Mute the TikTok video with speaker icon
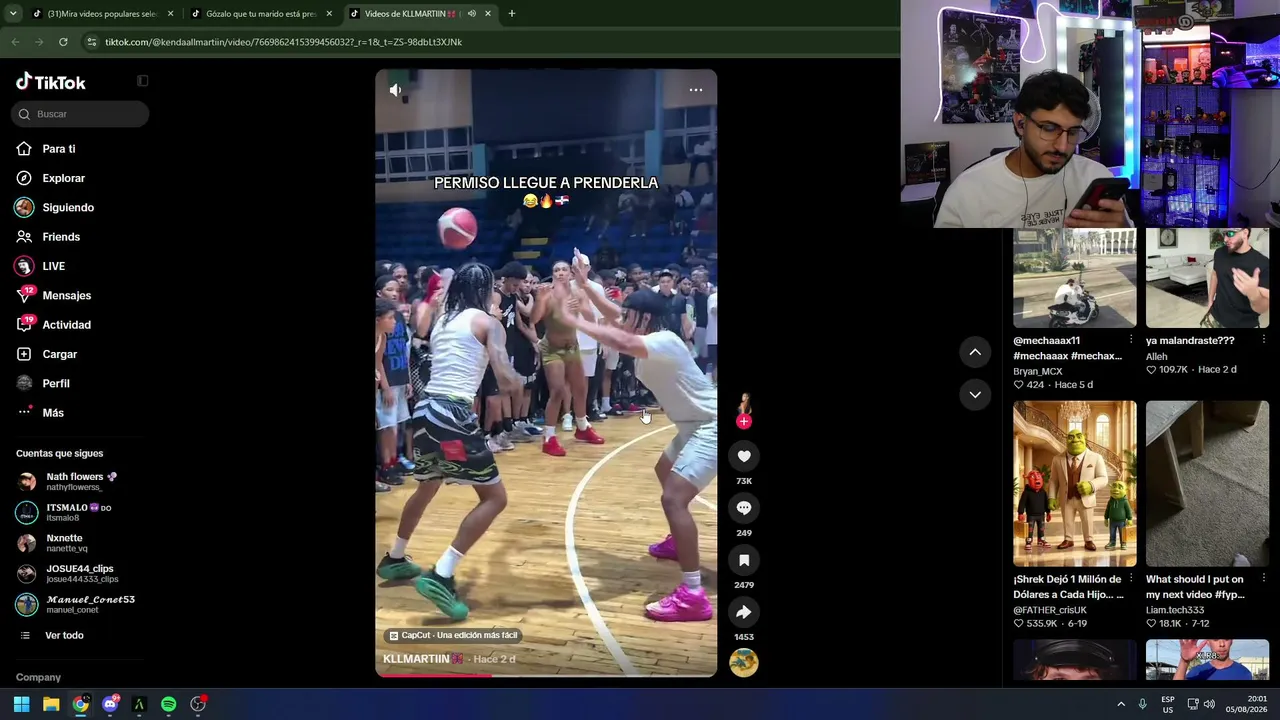This screenshot has width=1280, height=720. 395,90
